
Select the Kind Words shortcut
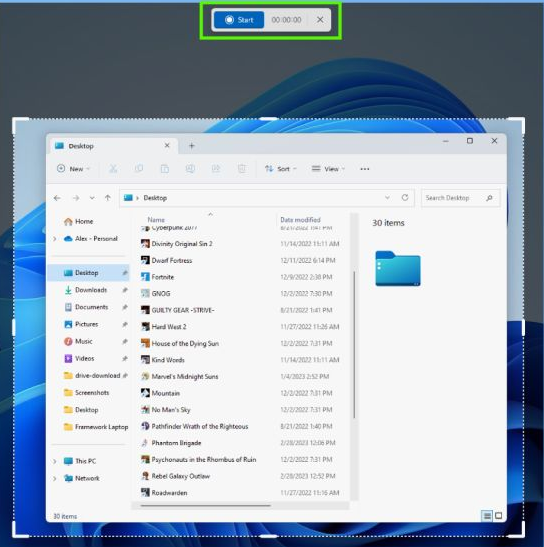pos(163,360)
